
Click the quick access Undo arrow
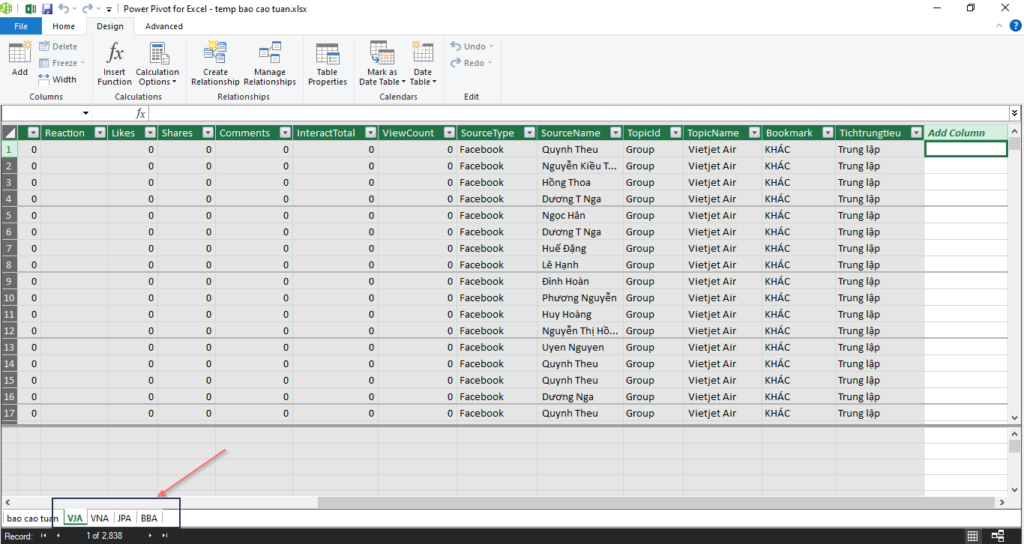tap(63, 8)
